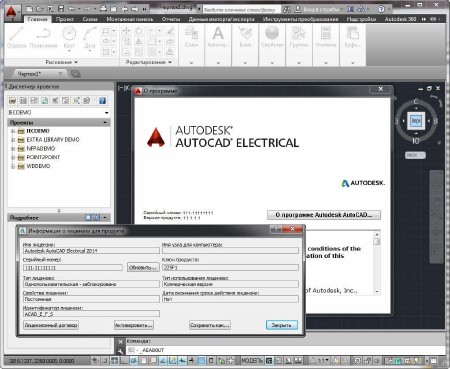450x369 pixels.
Task: Click the О программе Autodesk AutoCAD button
Action: pyautogui.click(x=324, y=215)
